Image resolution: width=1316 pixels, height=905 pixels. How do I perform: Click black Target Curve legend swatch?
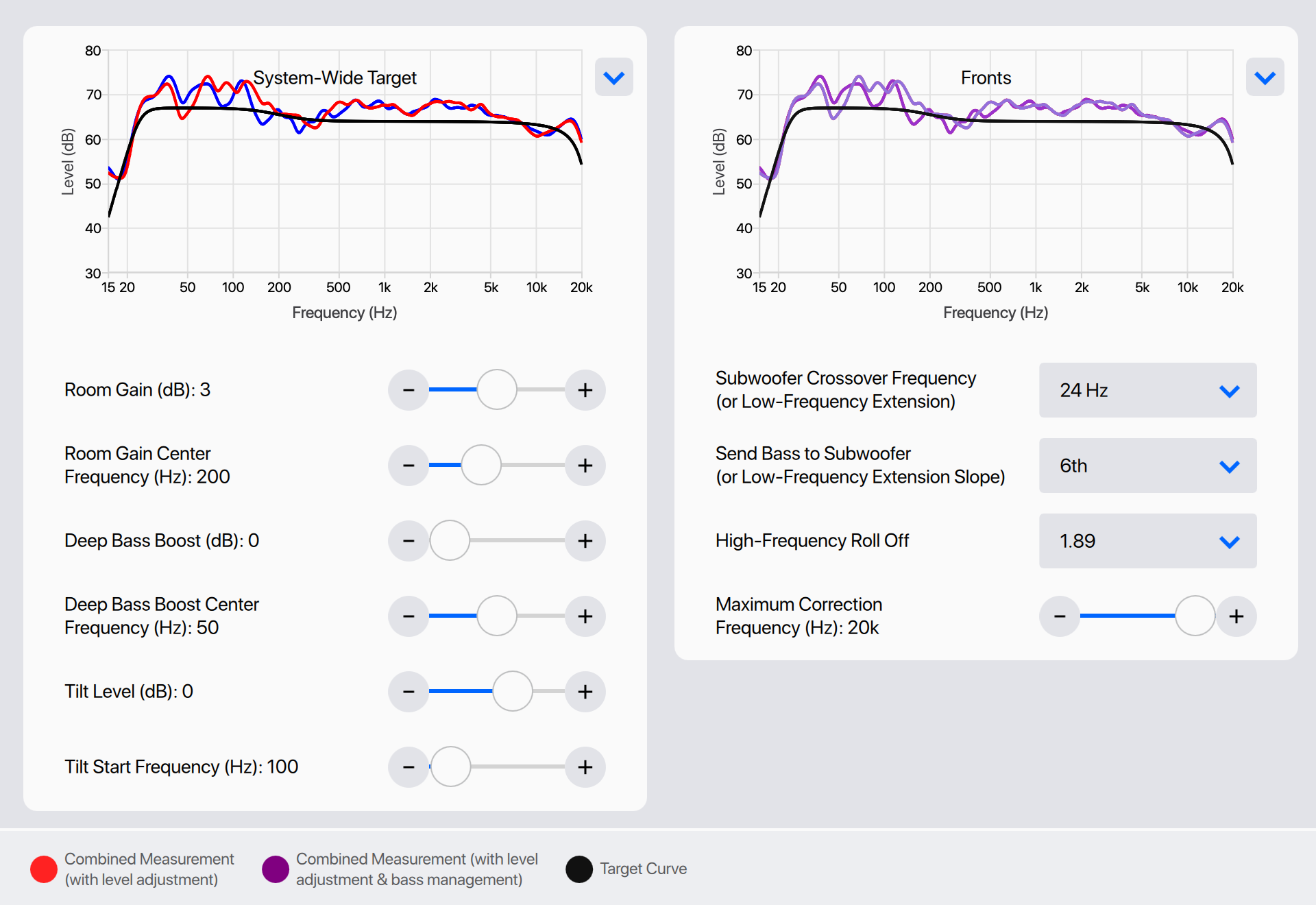pos(579,869)
